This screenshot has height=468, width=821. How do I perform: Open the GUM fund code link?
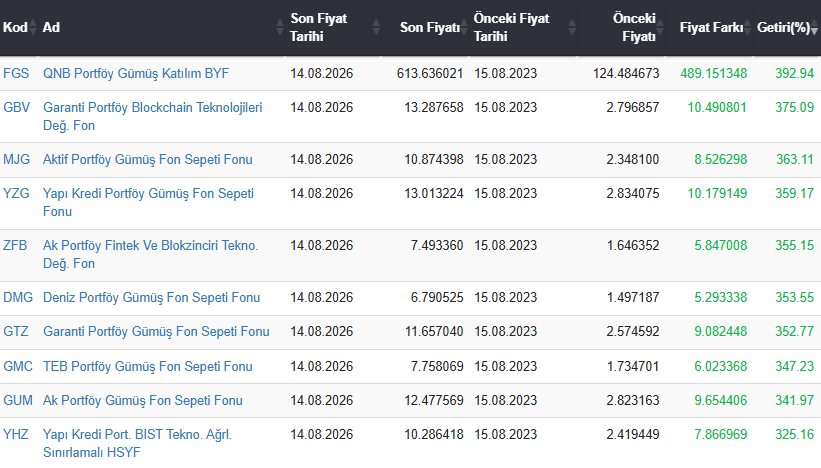coord(18,400)
